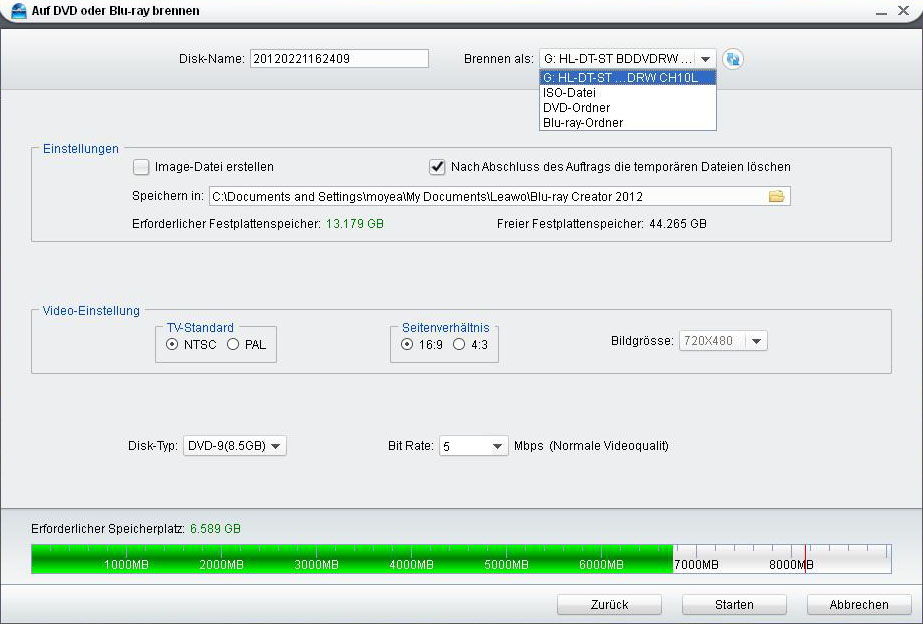Click the Abbrechen button
Viewport: 923px width, 624px height.
(x=859, y=605)
